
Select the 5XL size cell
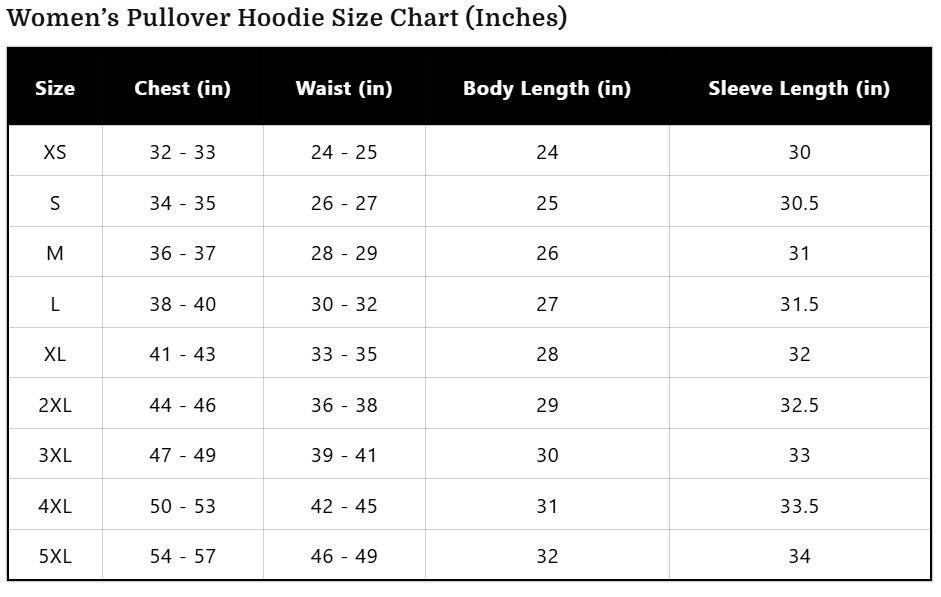pyautogui.click(x=55, y=556)
